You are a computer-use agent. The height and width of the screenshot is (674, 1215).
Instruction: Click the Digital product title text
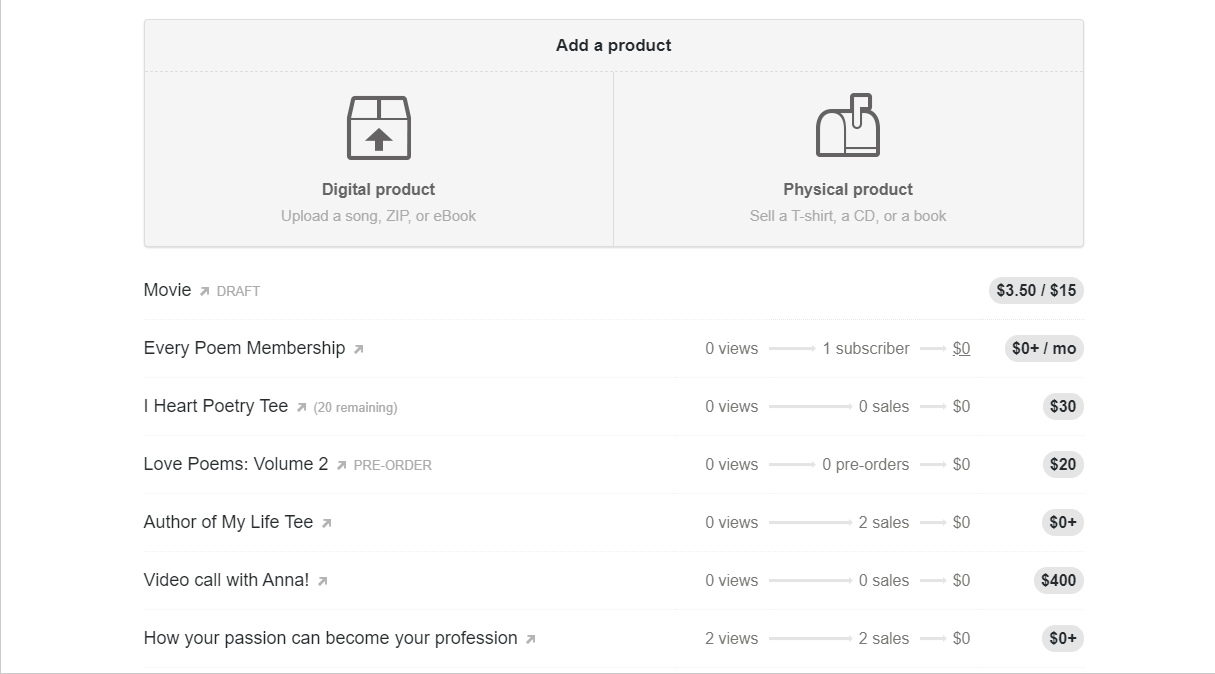tap(378, 189)
